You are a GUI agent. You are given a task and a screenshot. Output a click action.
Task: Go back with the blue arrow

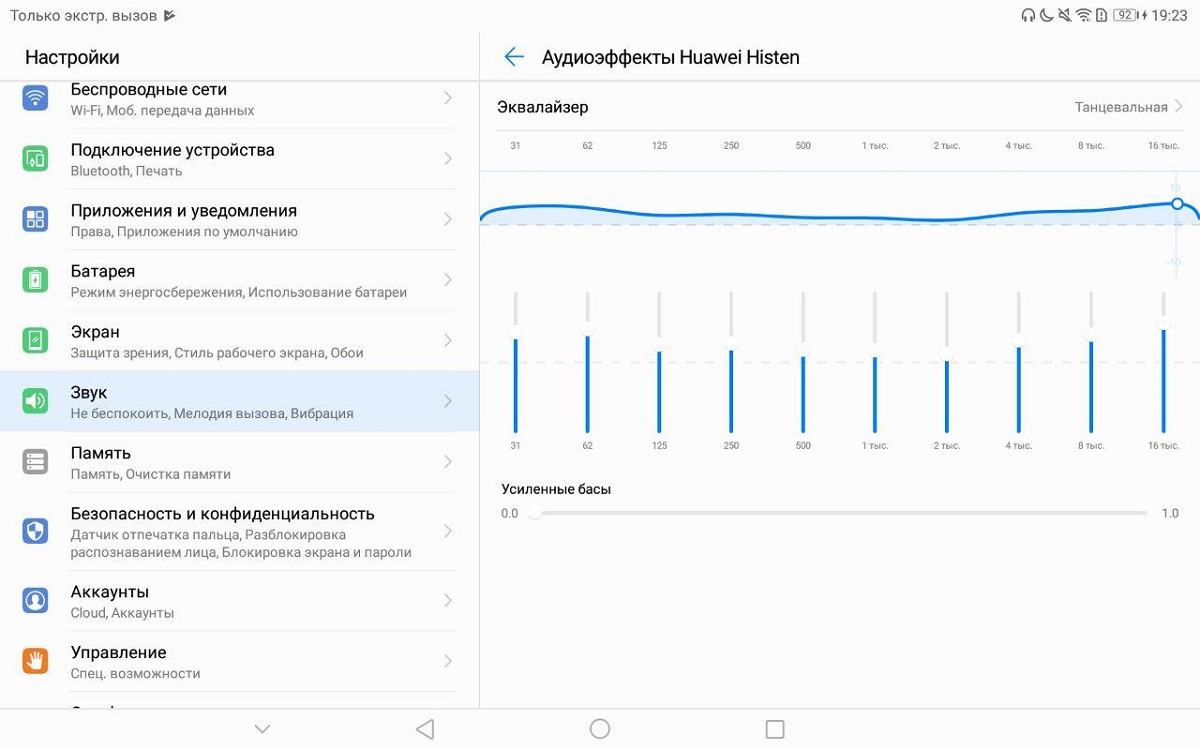click(x=514, y=57)
